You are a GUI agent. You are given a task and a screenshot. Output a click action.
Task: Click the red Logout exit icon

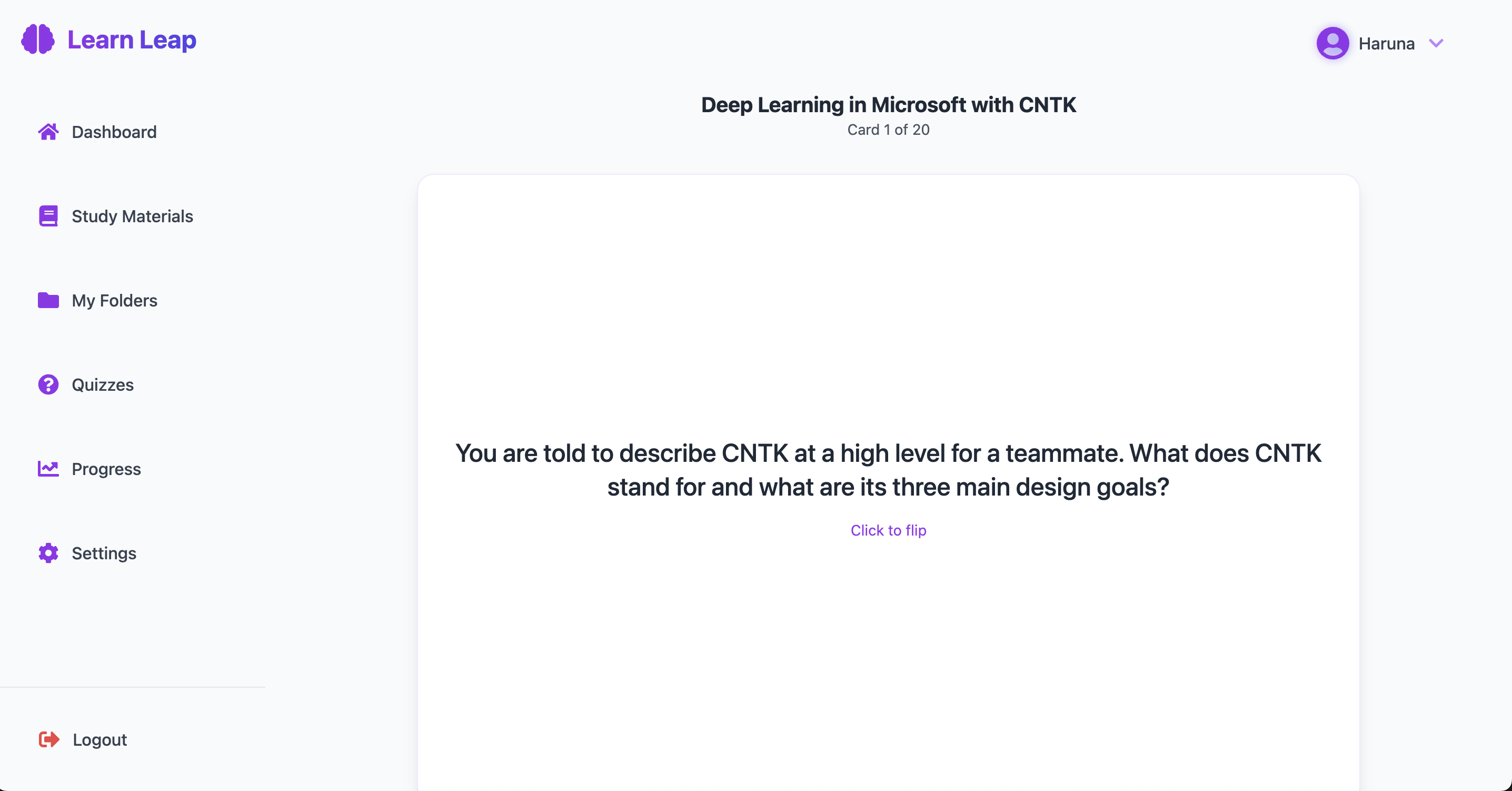click(48, 739)
